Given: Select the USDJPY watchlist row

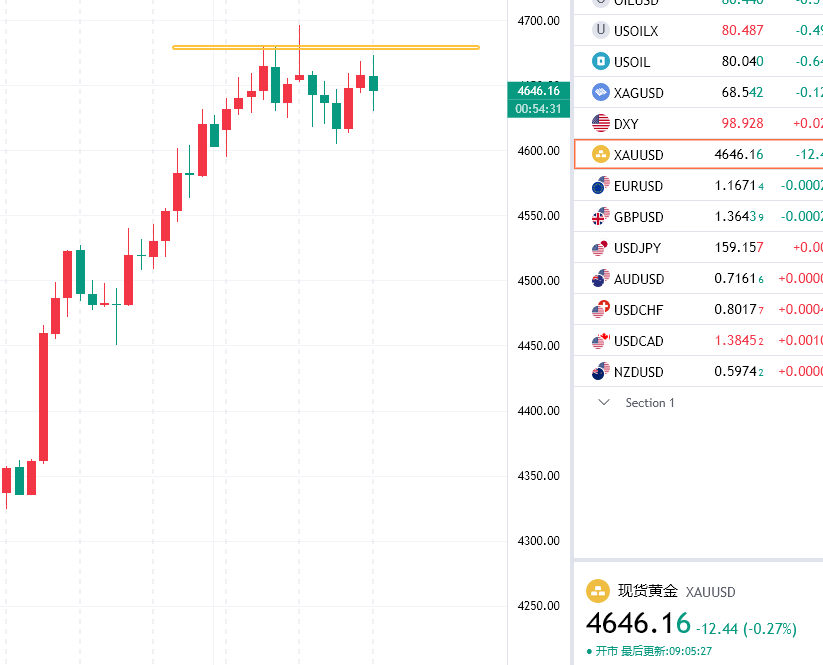Looking at the screenshot, I should 699,247.
